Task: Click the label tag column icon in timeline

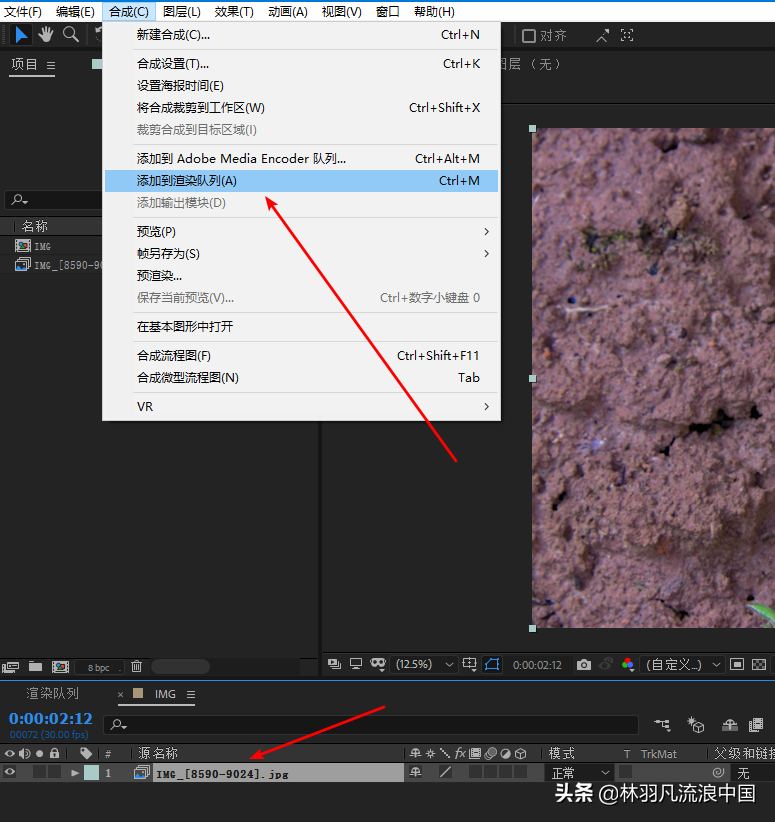Action: pos(86,753)
